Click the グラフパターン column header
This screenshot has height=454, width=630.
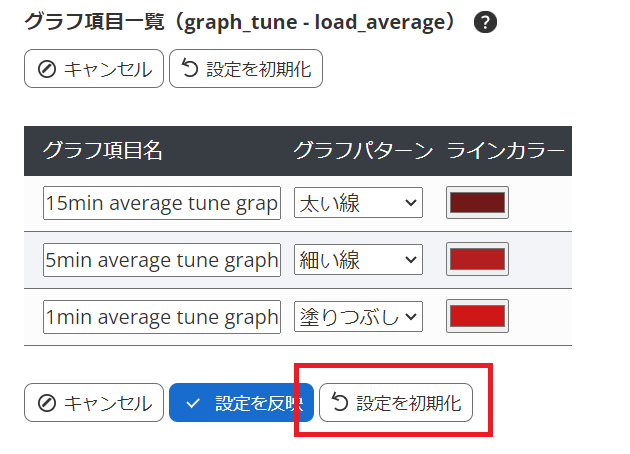click(x=363, y=150)
